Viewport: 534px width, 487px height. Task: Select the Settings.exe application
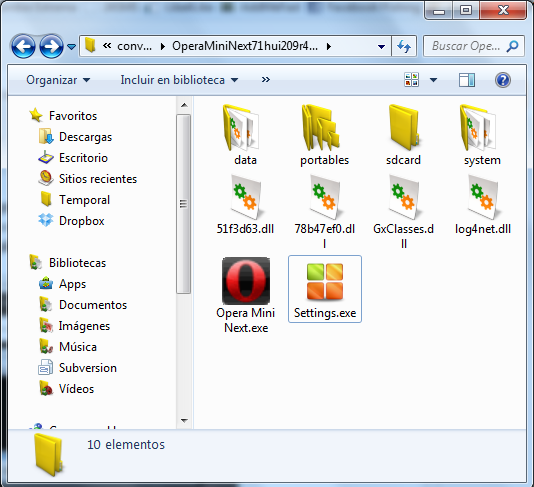coord(325,289)
